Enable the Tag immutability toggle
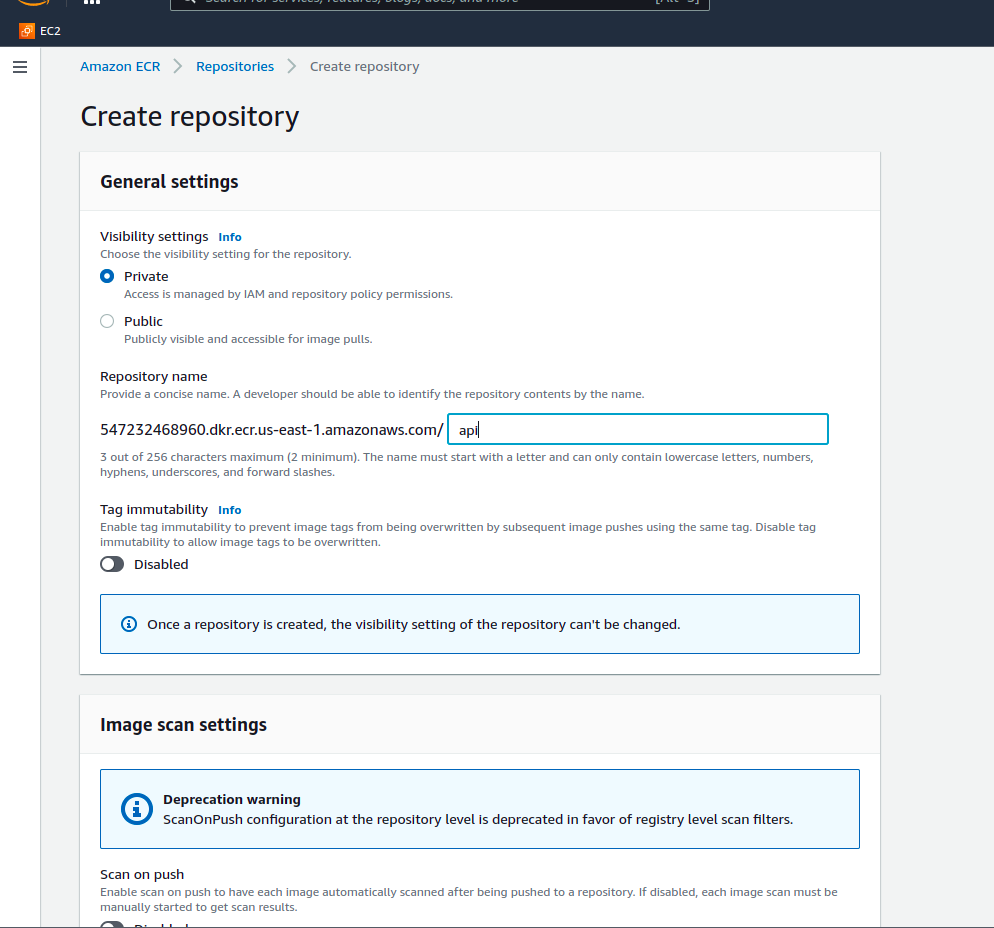Screen dimensions: 994x928 (112, 564)
